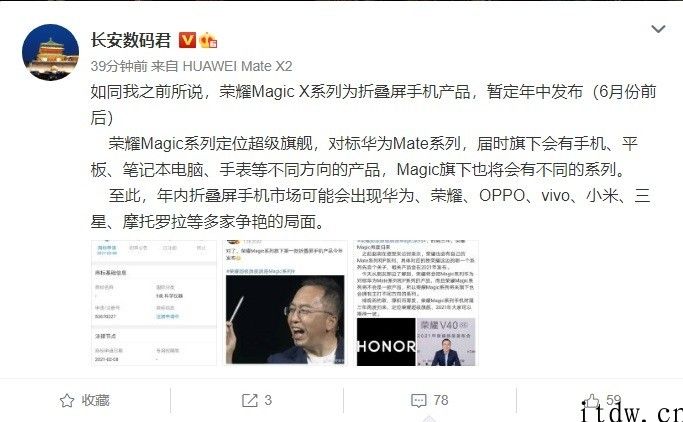
Task: Click the thumbs-up like icon
Action: pyautogui.click(x=591, y=401)
